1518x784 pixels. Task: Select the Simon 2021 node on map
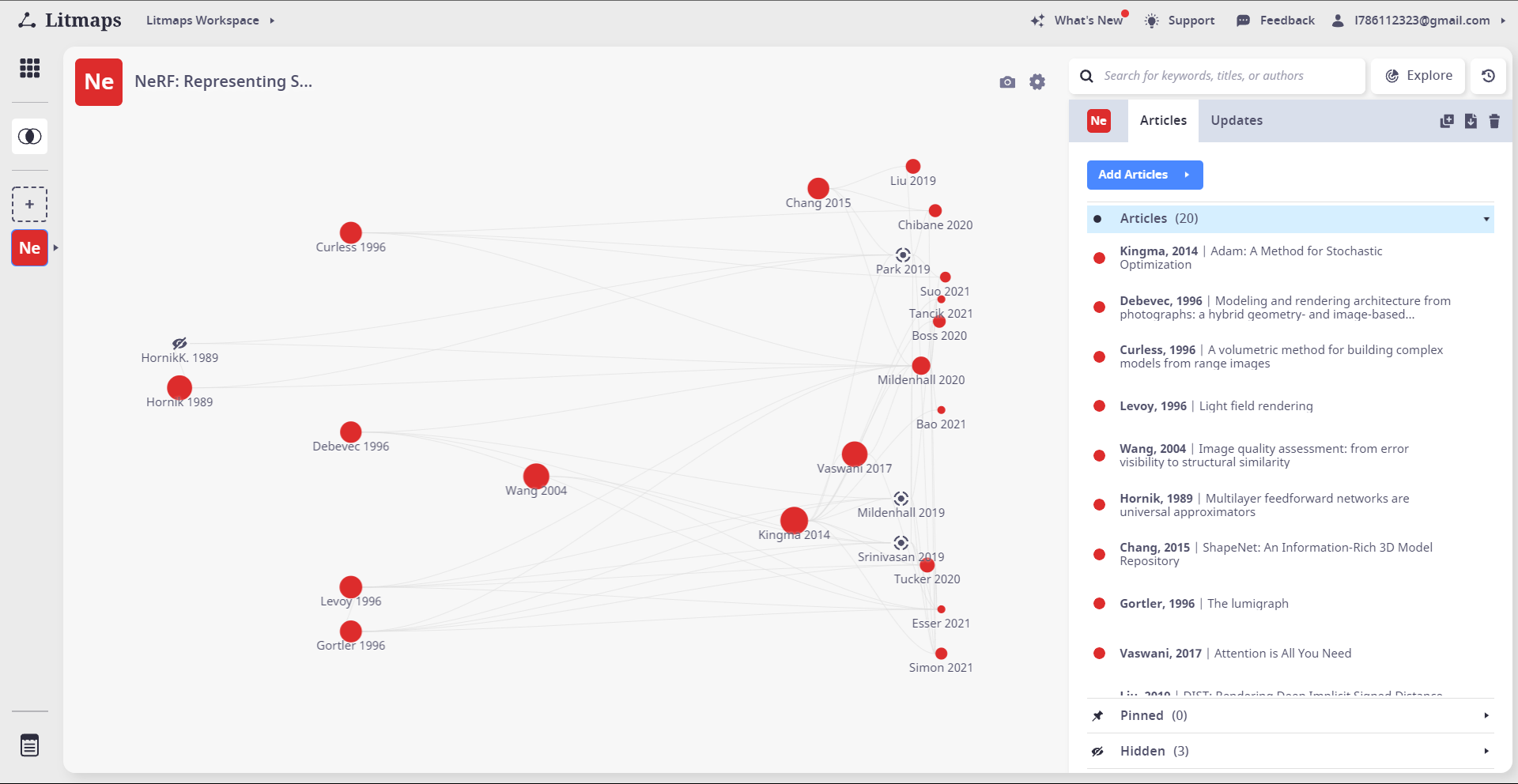point(941,654)
